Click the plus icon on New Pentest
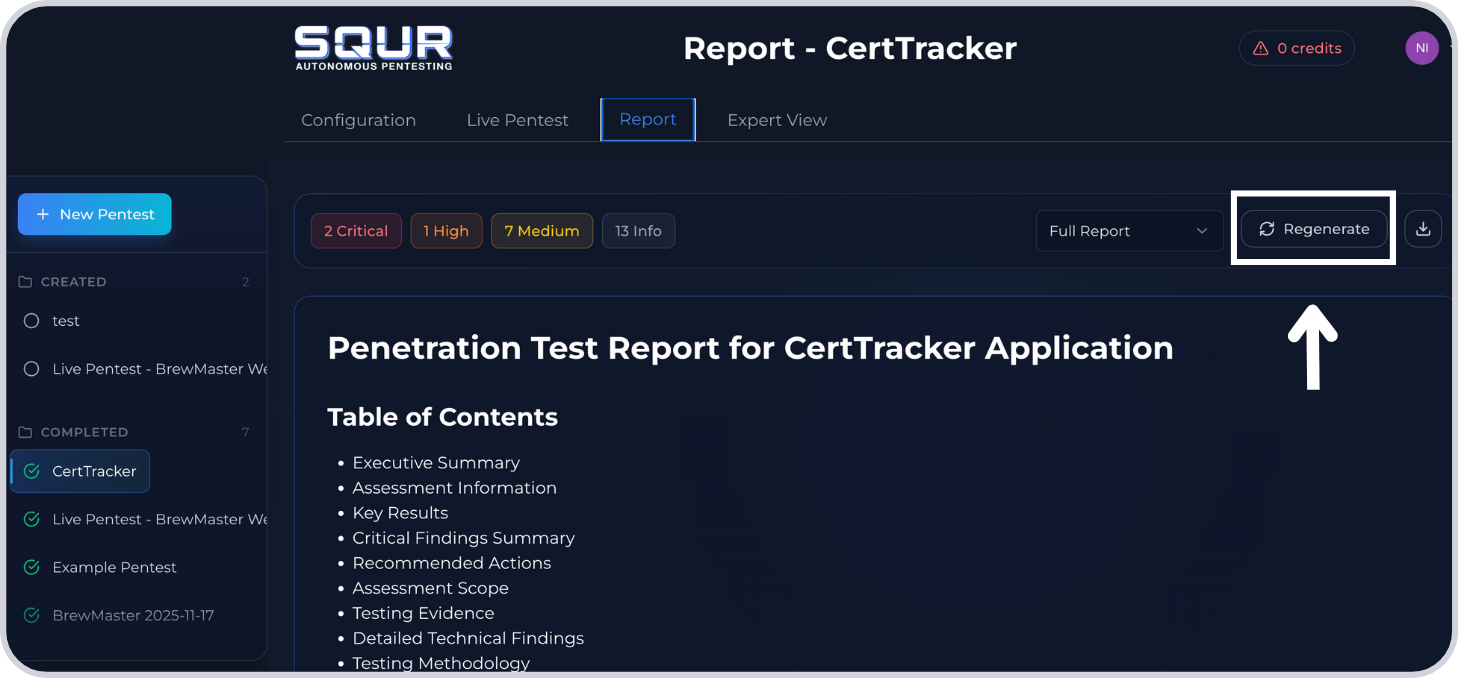This screenshot has height=681, width=1459. point(43,214)
